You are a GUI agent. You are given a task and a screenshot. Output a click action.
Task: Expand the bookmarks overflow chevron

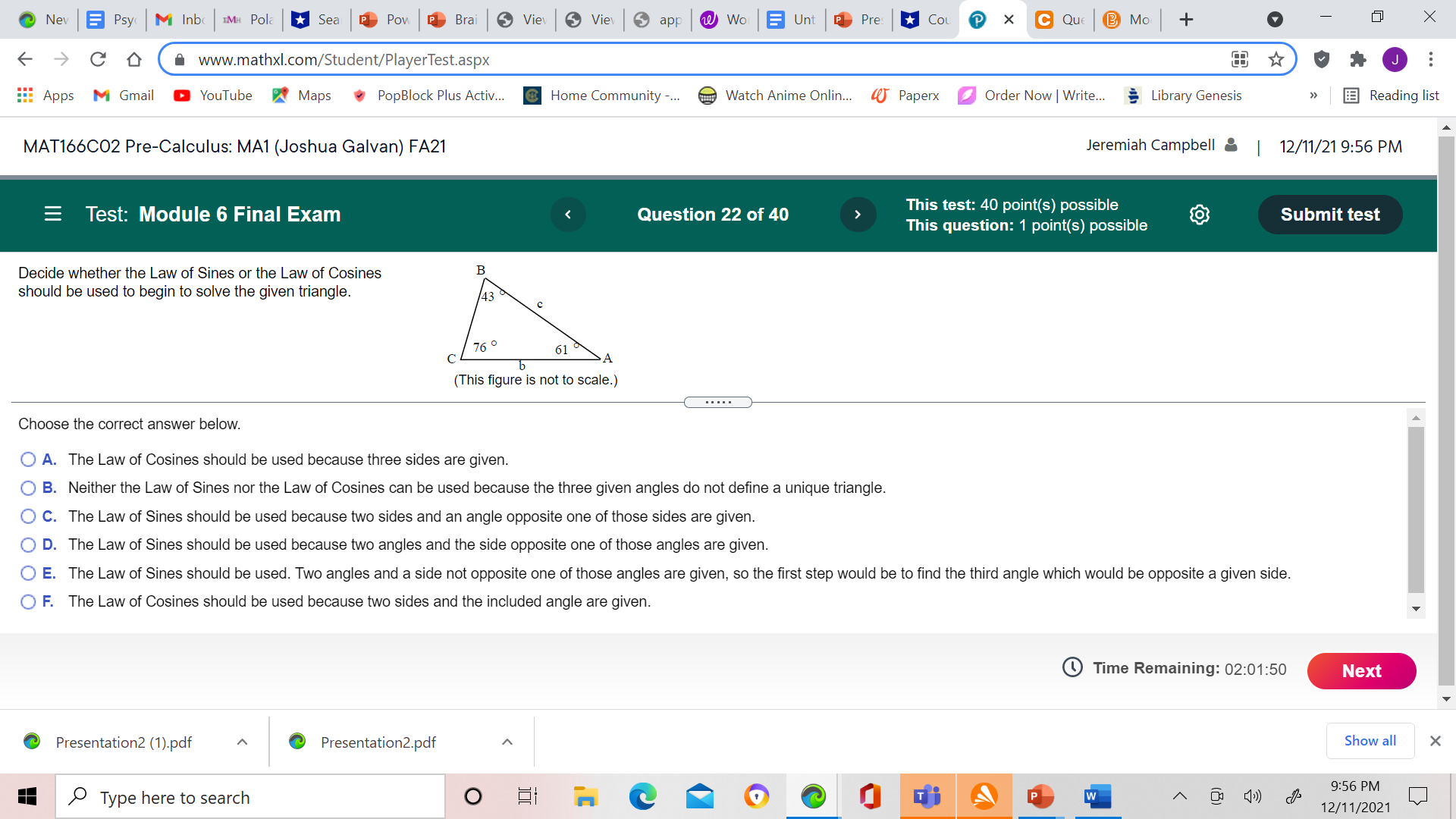(1314, 96)
